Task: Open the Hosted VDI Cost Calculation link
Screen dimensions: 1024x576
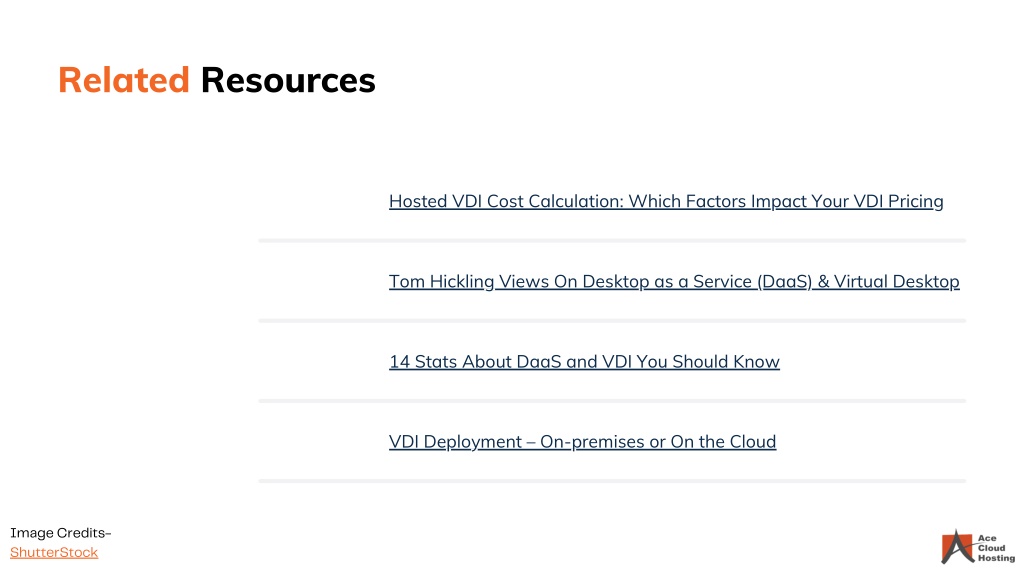Action: tap(666, 201)
